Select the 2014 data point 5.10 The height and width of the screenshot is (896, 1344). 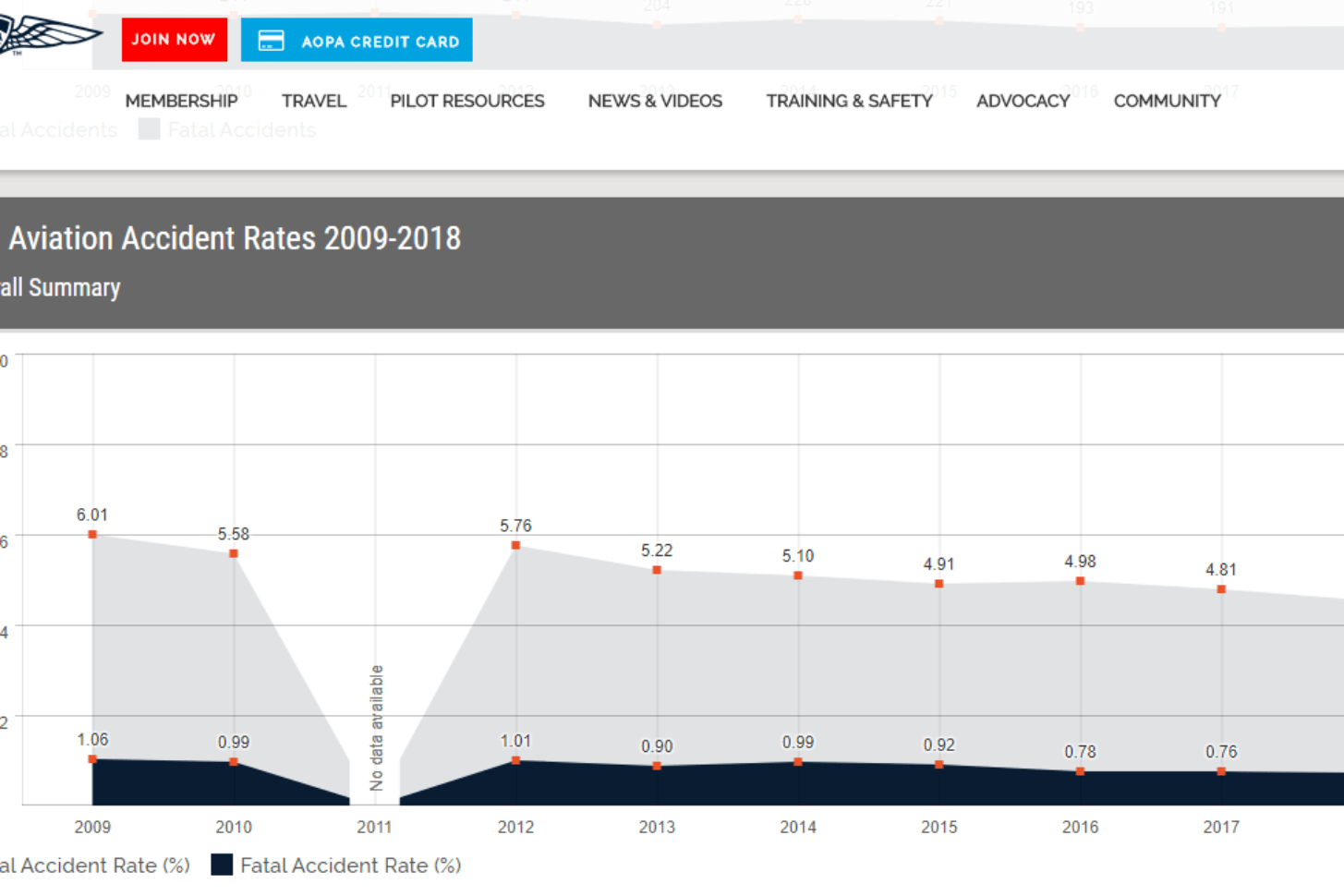coord(798,575)
